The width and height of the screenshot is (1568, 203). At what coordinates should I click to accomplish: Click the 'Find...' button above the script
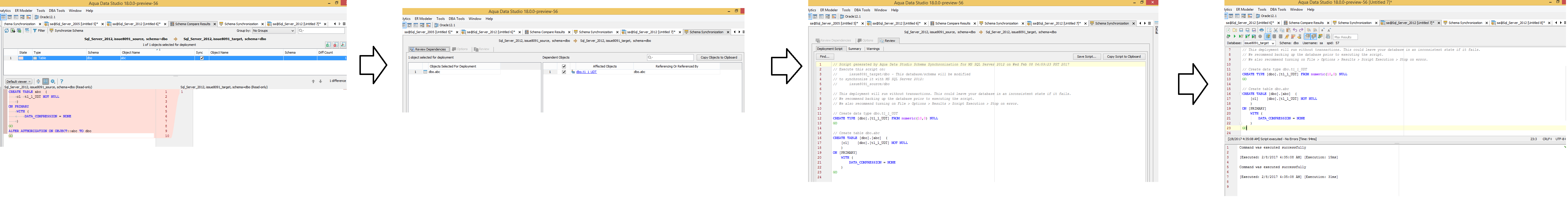point(824,57)
